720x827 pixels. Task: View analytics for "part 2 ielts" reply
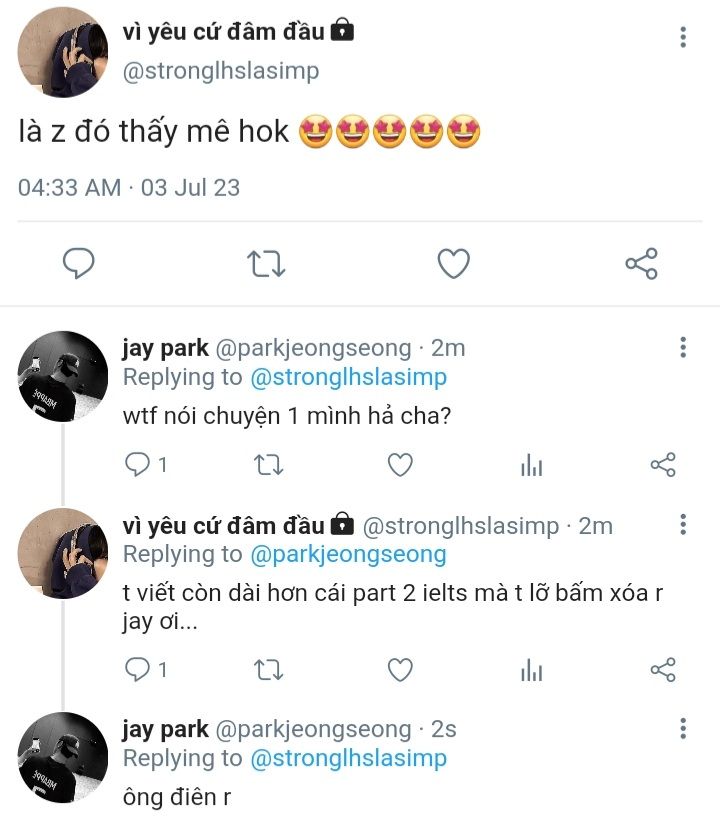(532, 670)
